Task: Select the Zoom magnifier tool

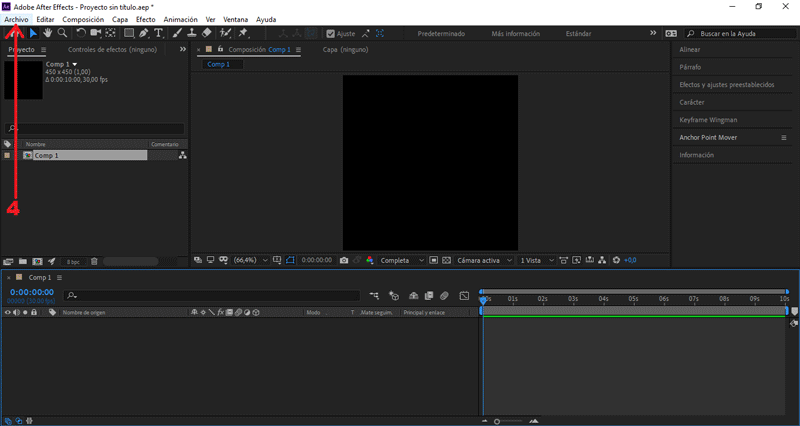Action: (62, 33)
